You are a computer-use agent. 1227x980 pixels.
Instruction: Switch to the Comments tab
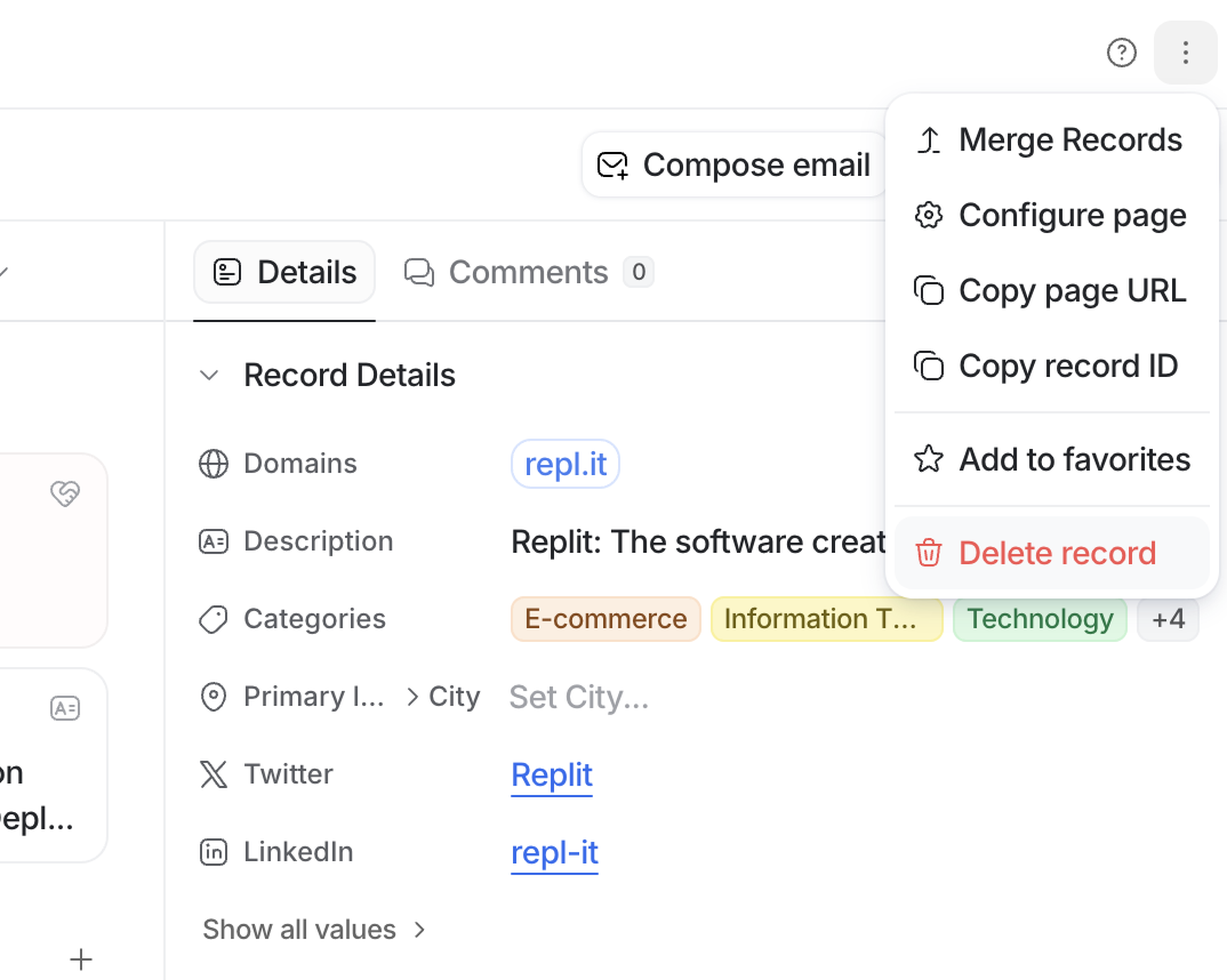[528, 272]
